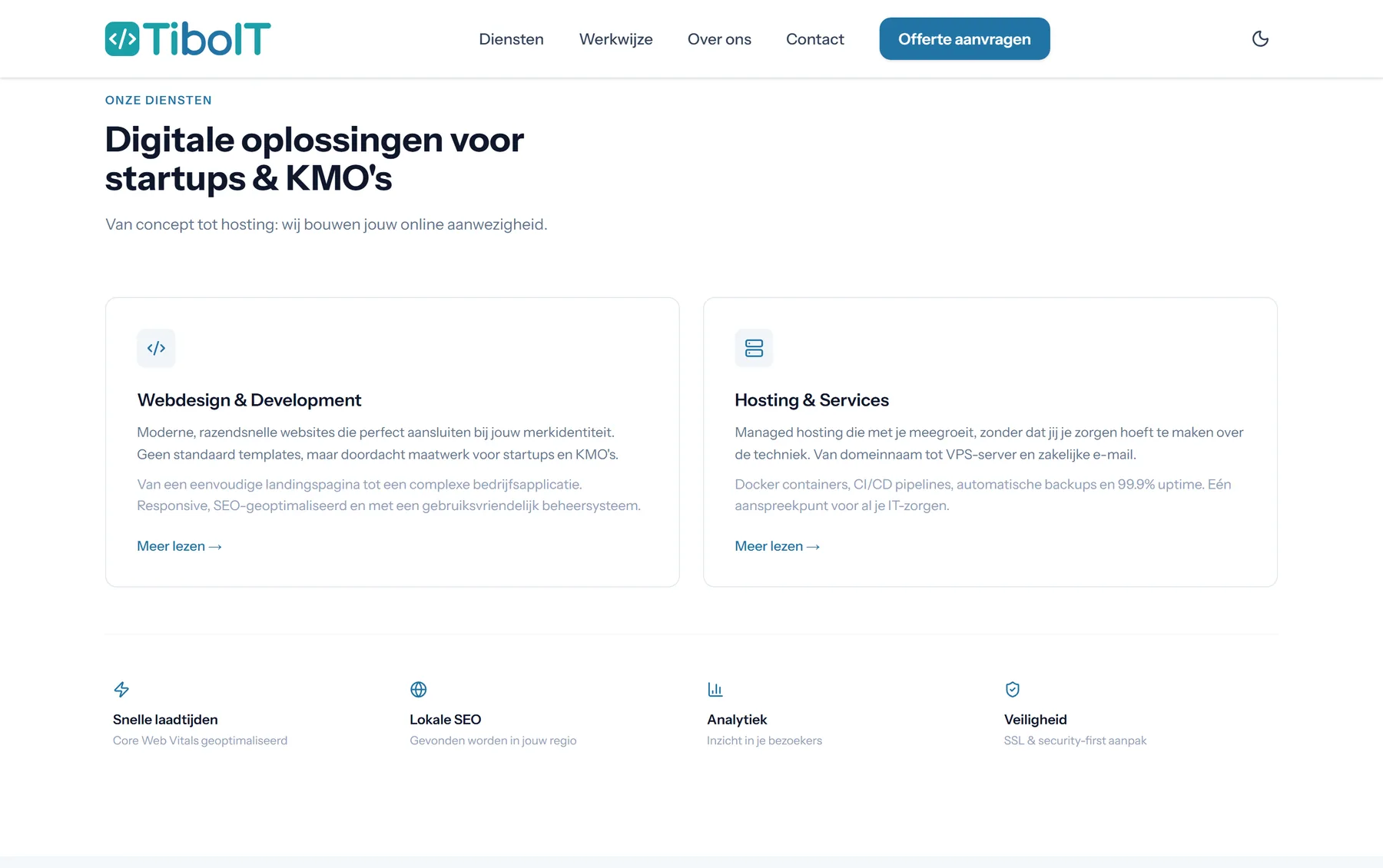1383x868 pixels.
Task: Click the TiboIT logo
Action: (x=187, y=38)
